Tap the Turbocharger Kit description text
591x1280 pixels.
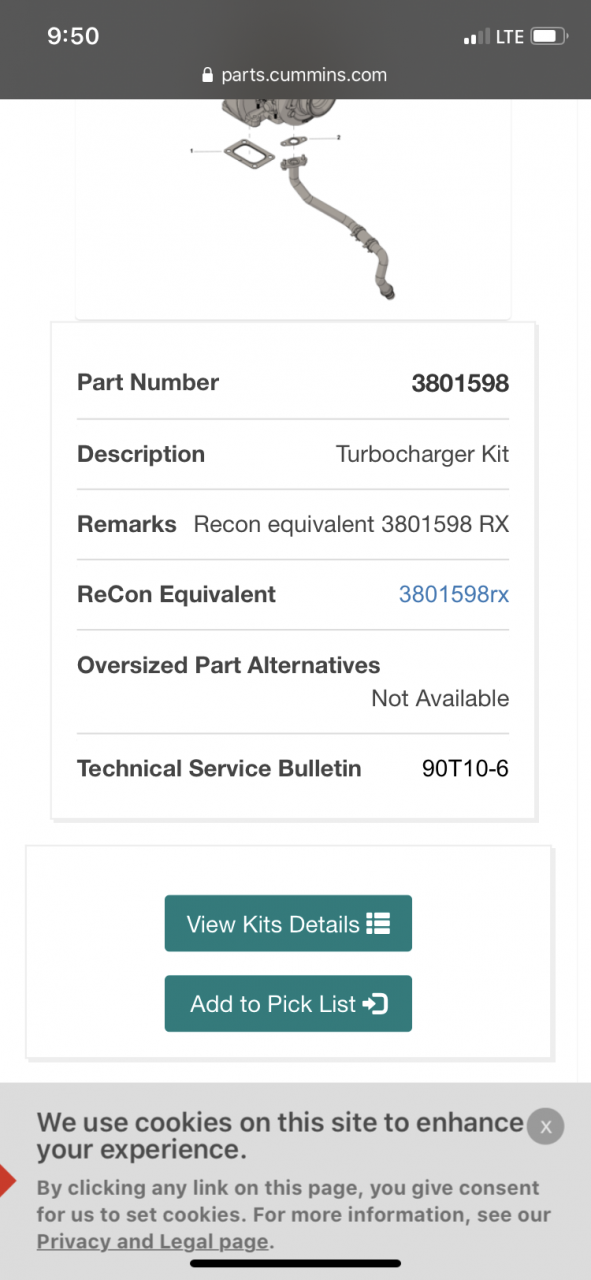(x=422, y=454)
